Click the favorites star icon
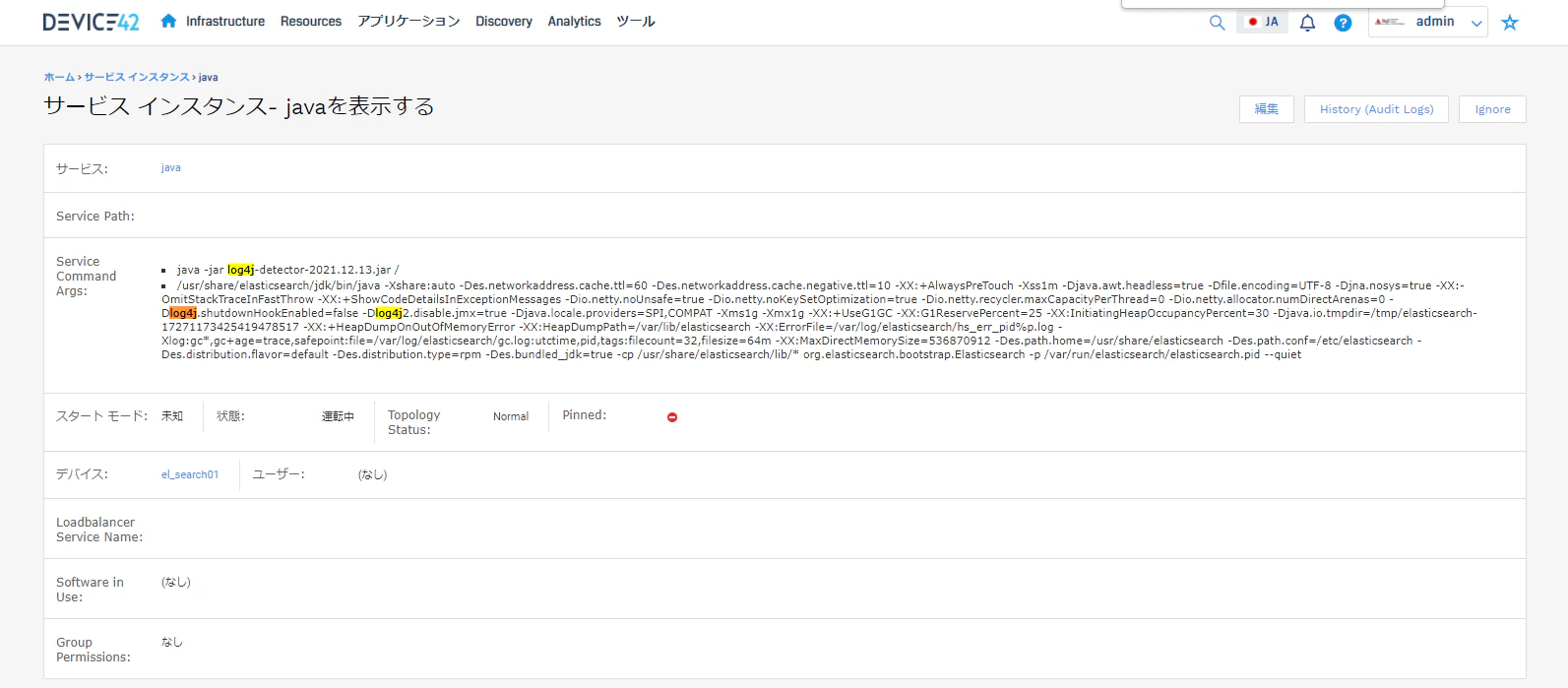This screenshot has width=1568, height=688. tap(1510, 23)
